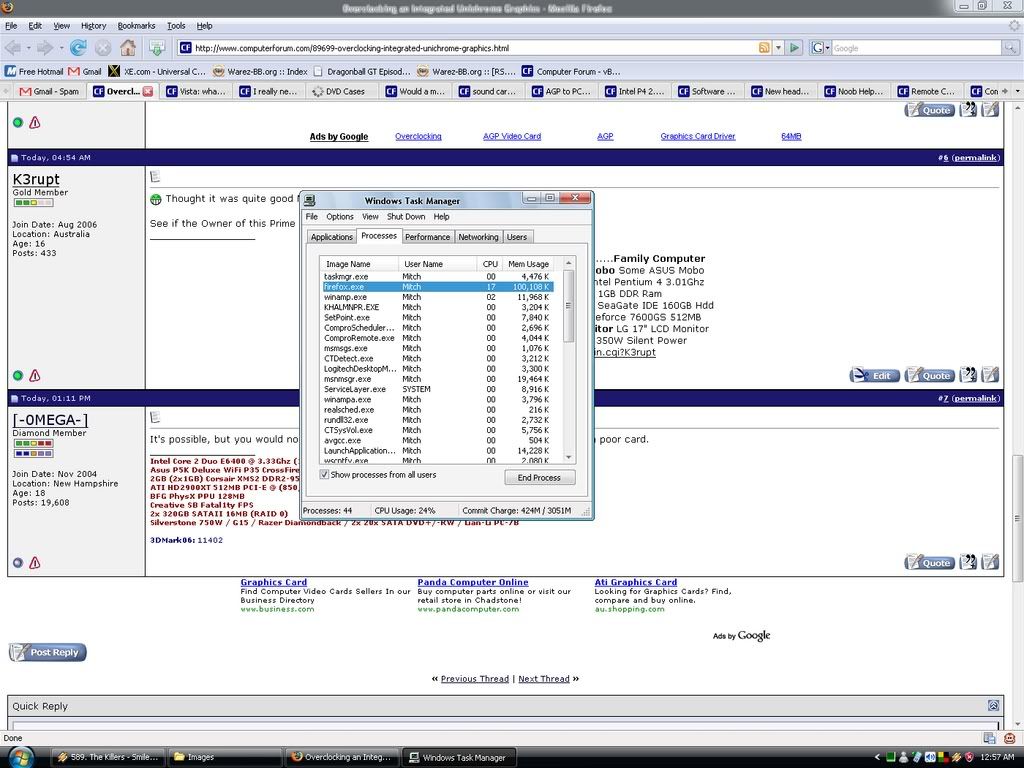Open the Windows Start orb
This screenshot has height=768, width=1024.
(x=20, y=756)
